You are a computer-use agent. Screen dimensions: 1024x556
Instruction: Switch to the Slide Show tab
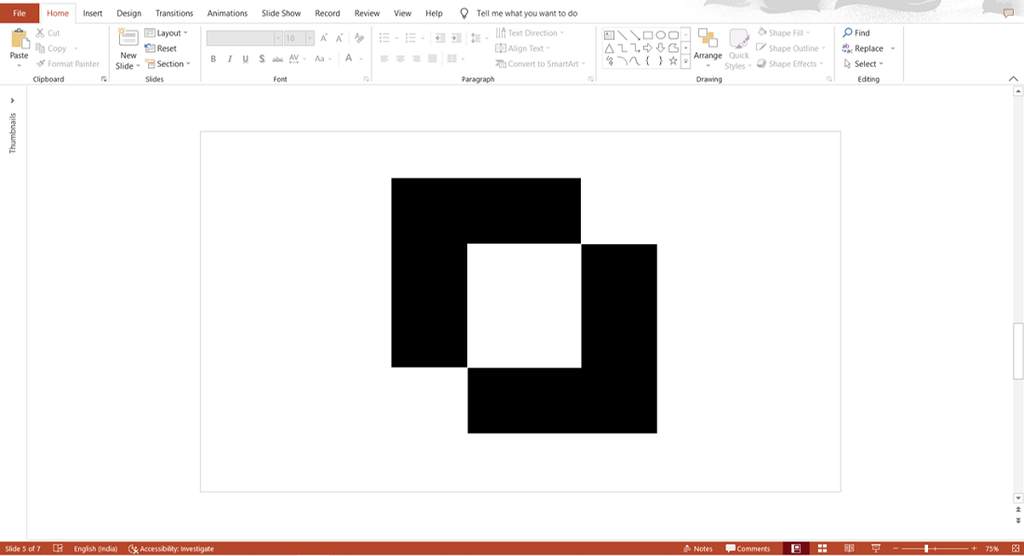[x=281, y=13]
